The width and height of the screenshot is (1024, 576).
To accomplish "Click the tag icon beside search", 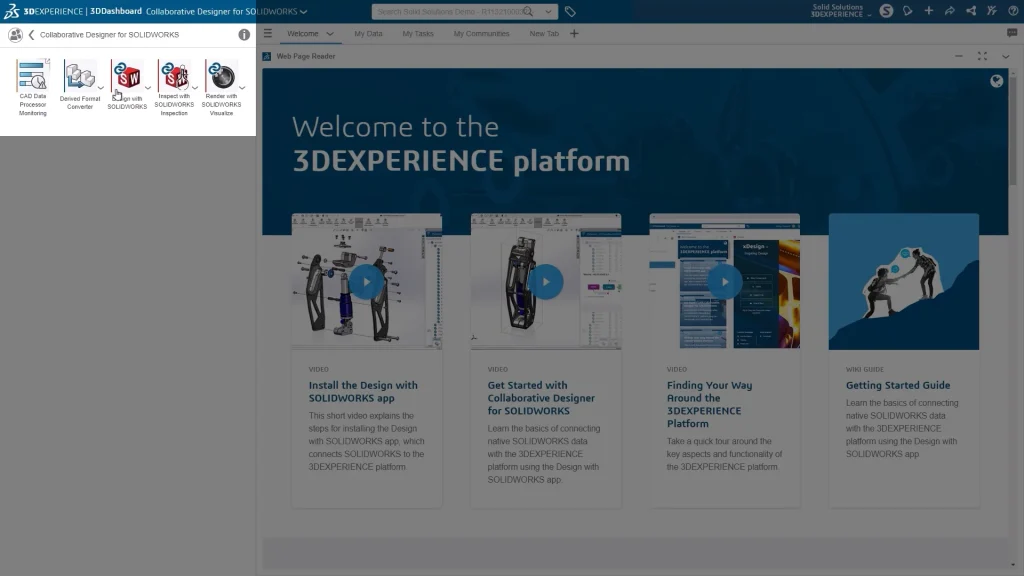I will tap(570, 12).
